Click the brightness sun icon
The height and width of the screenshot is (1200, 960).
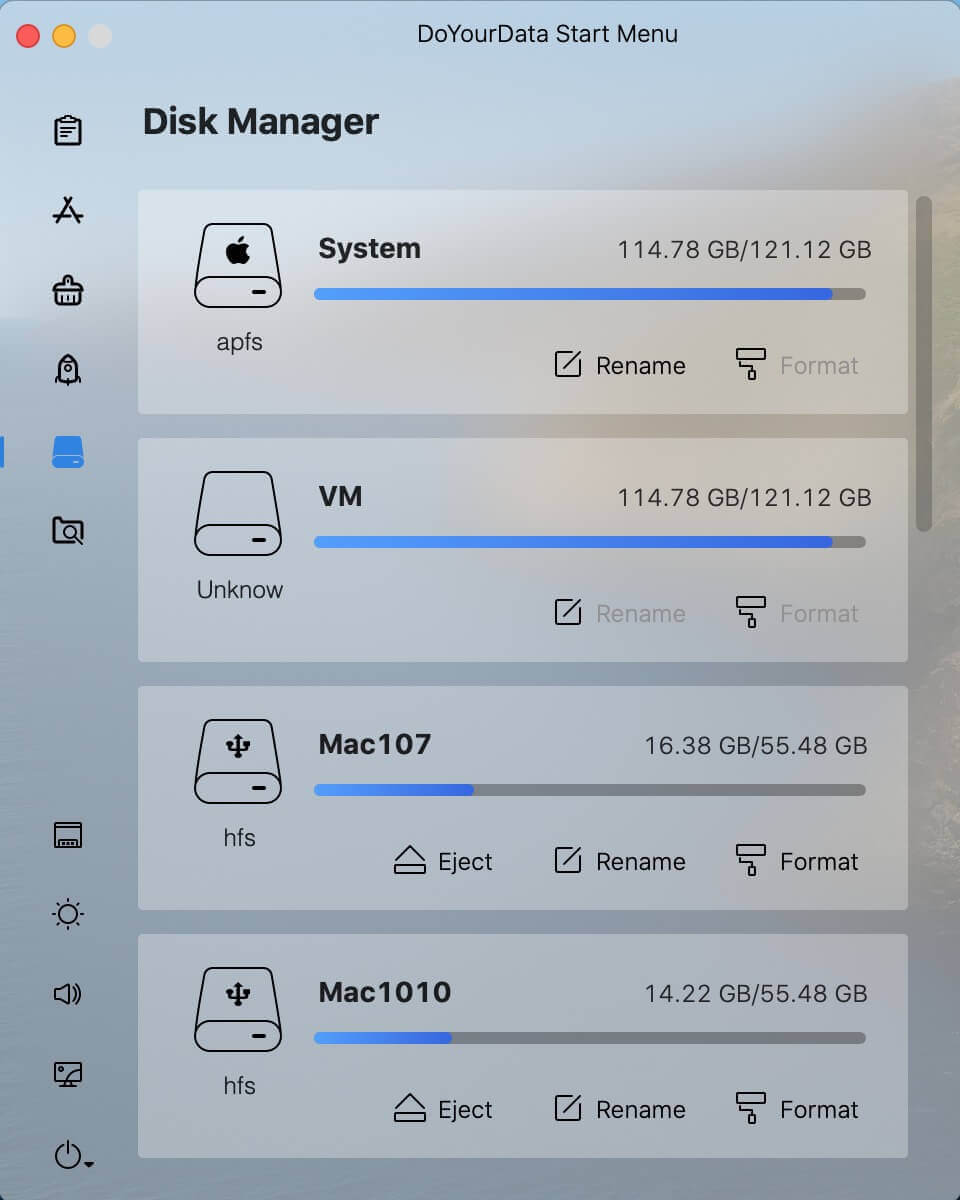[x=68, y=914]
